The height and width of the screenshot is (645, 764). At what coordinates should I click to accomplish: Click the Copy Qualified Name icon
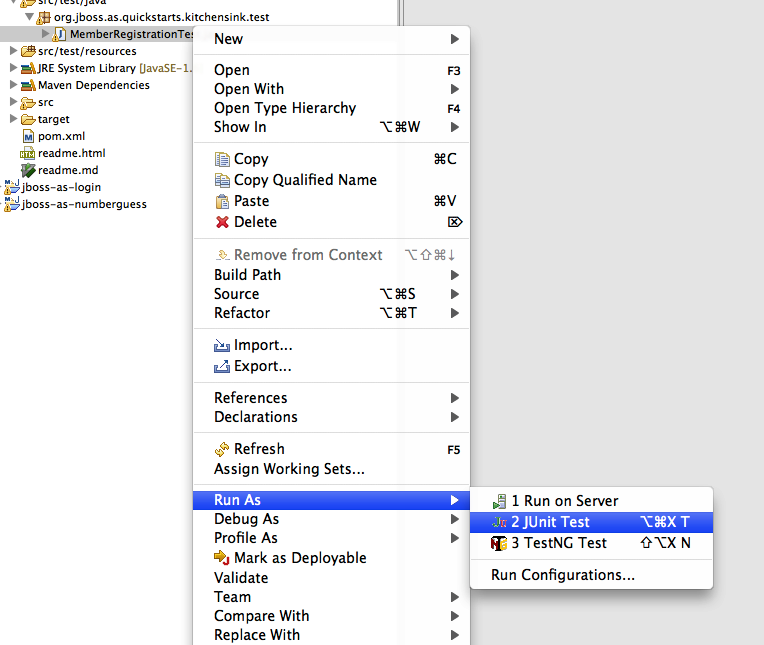(x=222, y=180)
